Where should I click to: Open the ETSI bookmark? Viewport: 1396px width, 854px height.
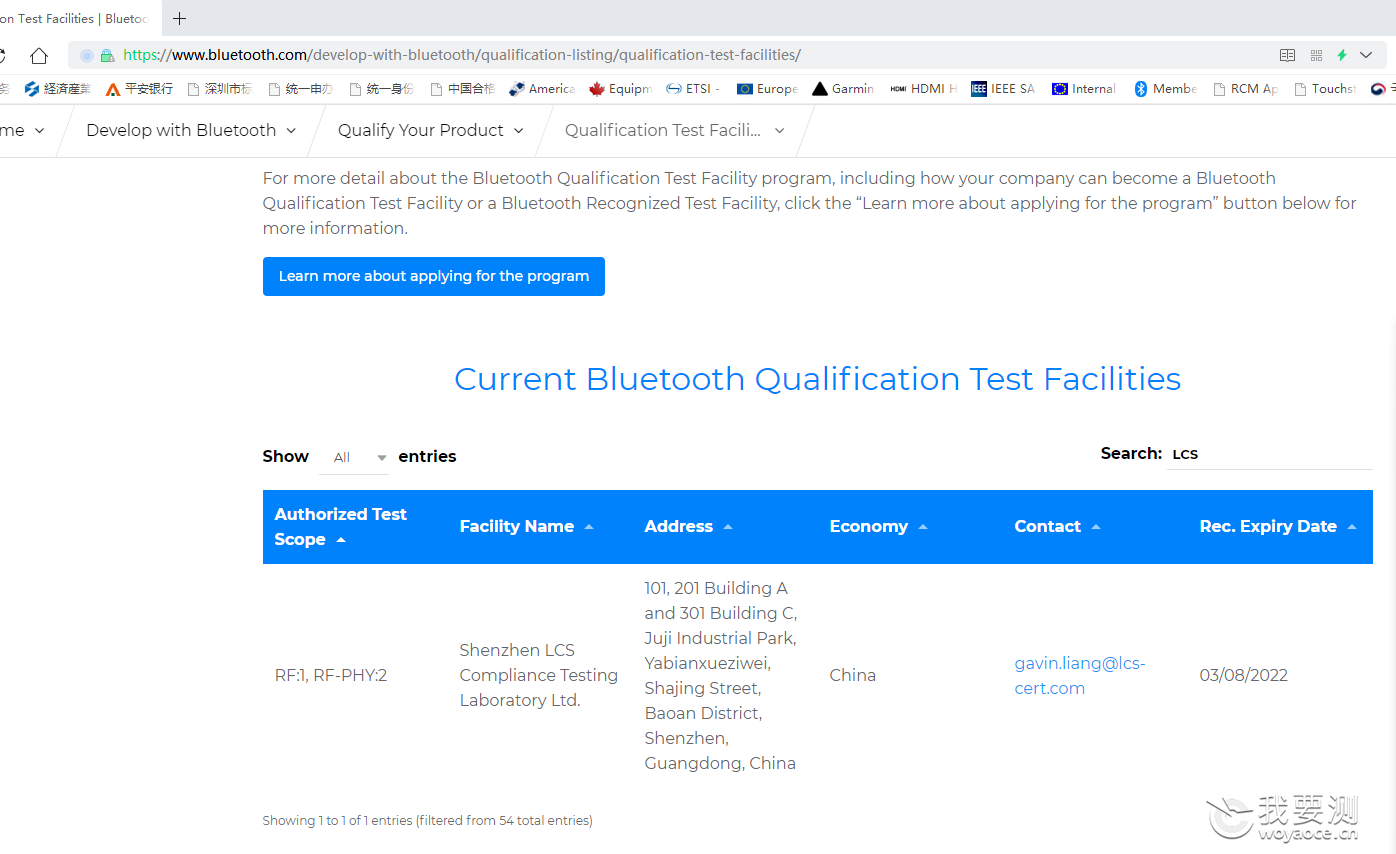click(x=693, y=89)
